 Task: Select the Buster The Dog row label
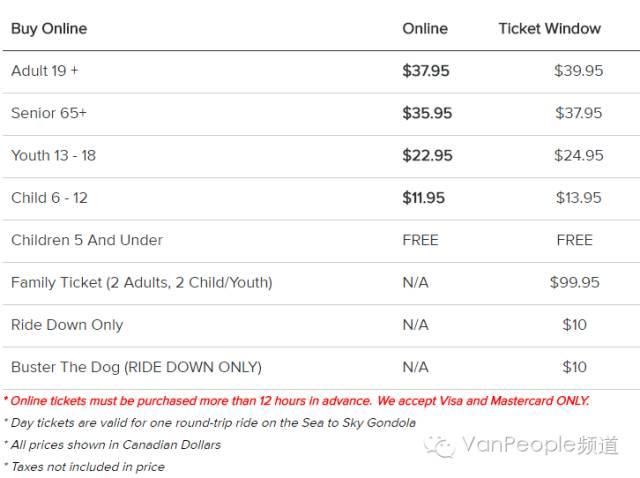pyautogui.click(x=136, y=367)
